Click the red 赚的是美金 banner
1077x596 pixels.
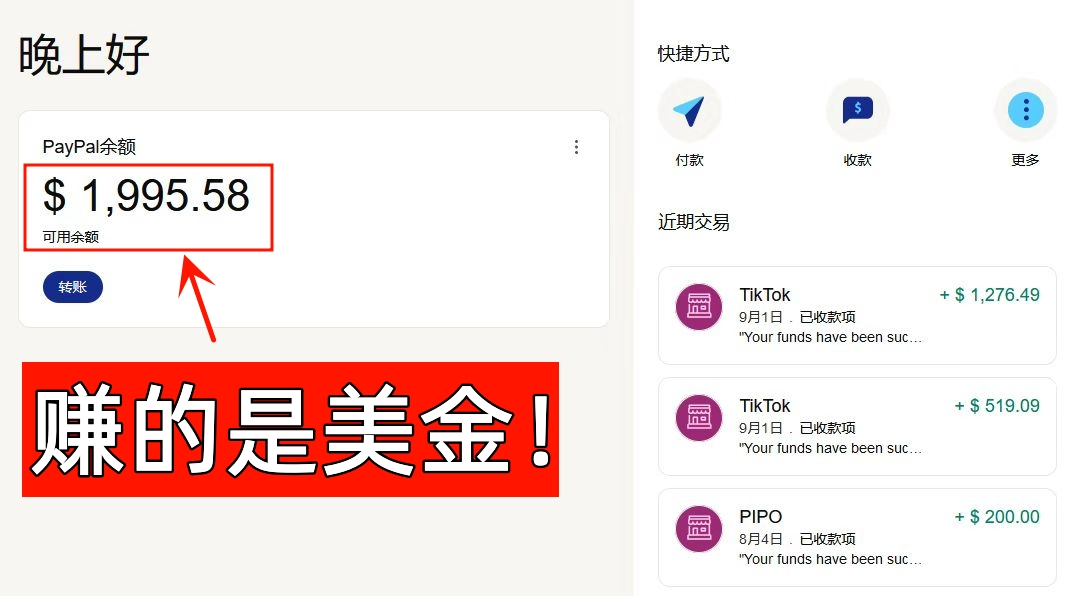point(291,429)
